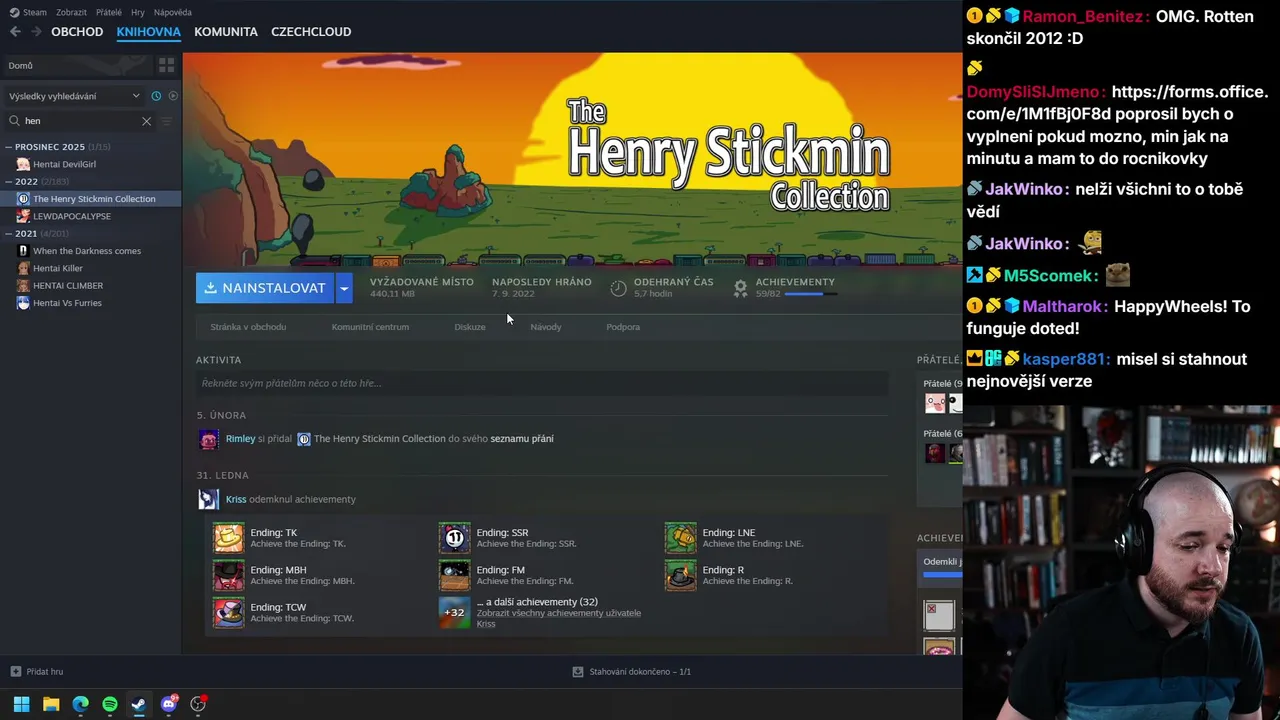The image size is (1280, 720).
Task: Open File Explorer from the taskbar
Action: pos(51,704)
